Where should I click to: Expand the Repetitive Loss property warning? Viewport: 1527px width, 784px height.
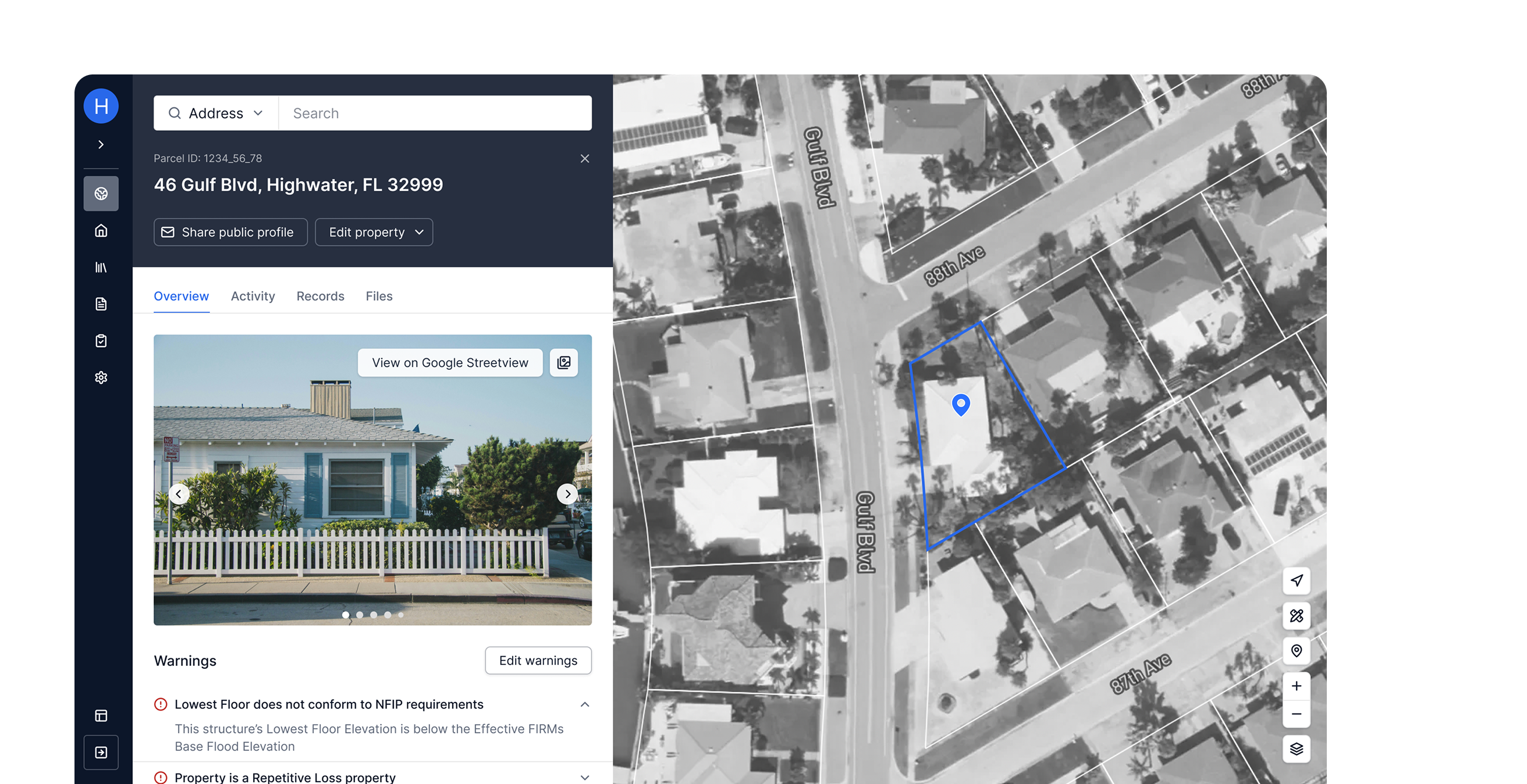click(x=584, y=778)
